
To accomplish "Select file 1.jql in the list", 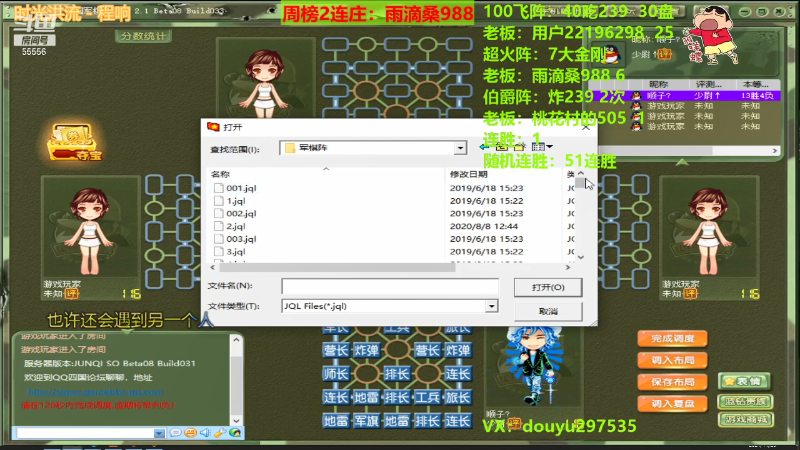I will [236, 201].
